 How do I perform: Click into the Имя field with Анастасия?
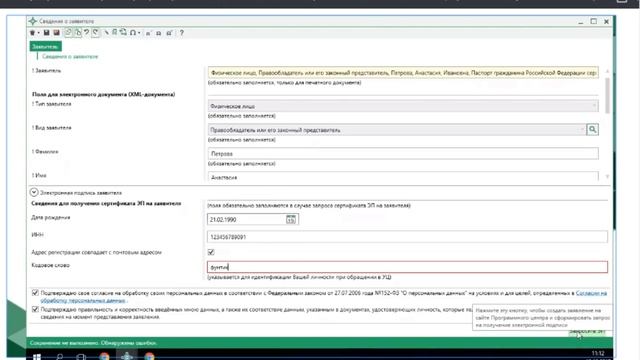click(403, 177)
